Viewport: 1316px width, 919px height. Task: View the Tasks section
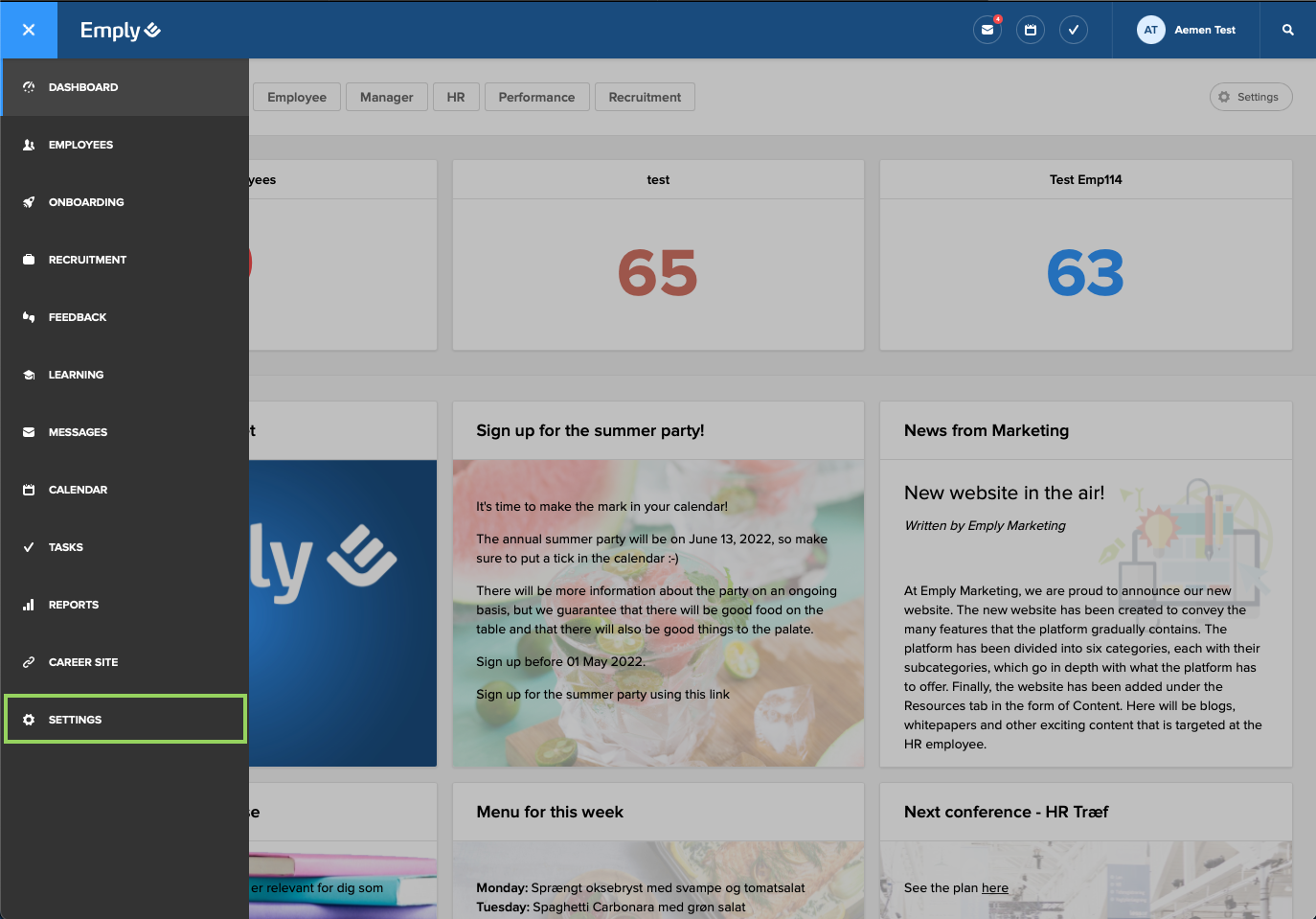click(x=68, y=546)
